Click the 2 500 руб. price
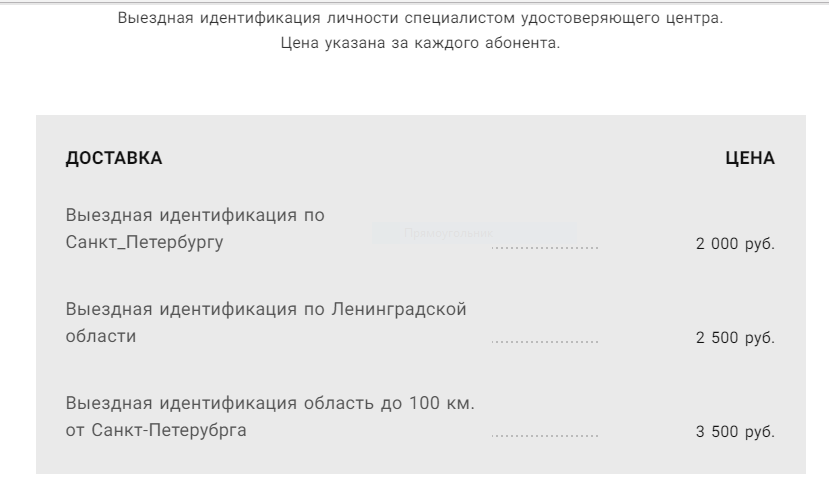The width and height of the screenshot is (829, 493). [735, 337]
